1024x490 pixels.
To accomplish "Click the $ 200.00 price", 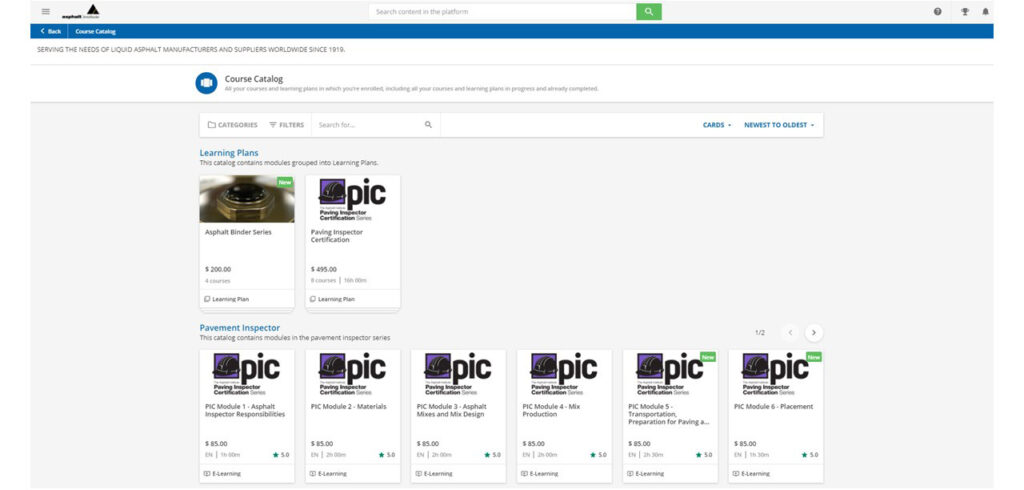I will (x=218, y=269).
